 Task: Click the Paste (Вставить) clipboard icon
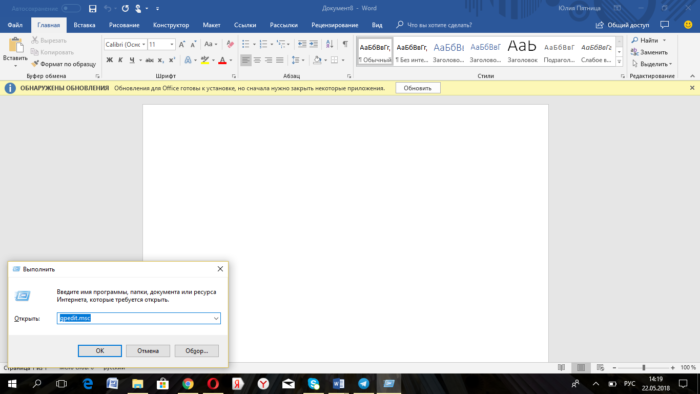(x=16, y=45)
